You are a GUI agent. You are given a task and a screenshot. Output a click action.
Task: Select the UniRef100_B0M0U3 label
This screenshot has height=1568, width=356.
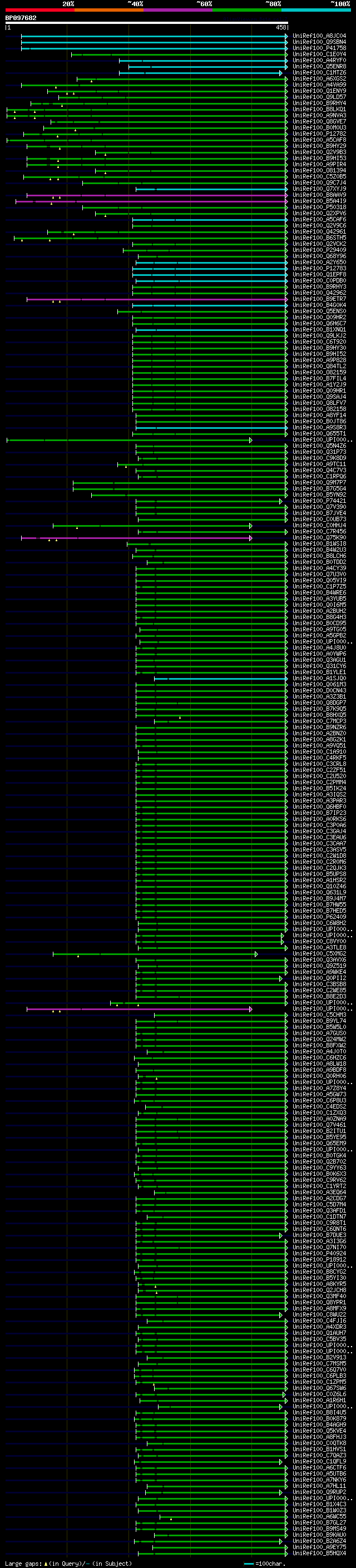pos(319,128)
